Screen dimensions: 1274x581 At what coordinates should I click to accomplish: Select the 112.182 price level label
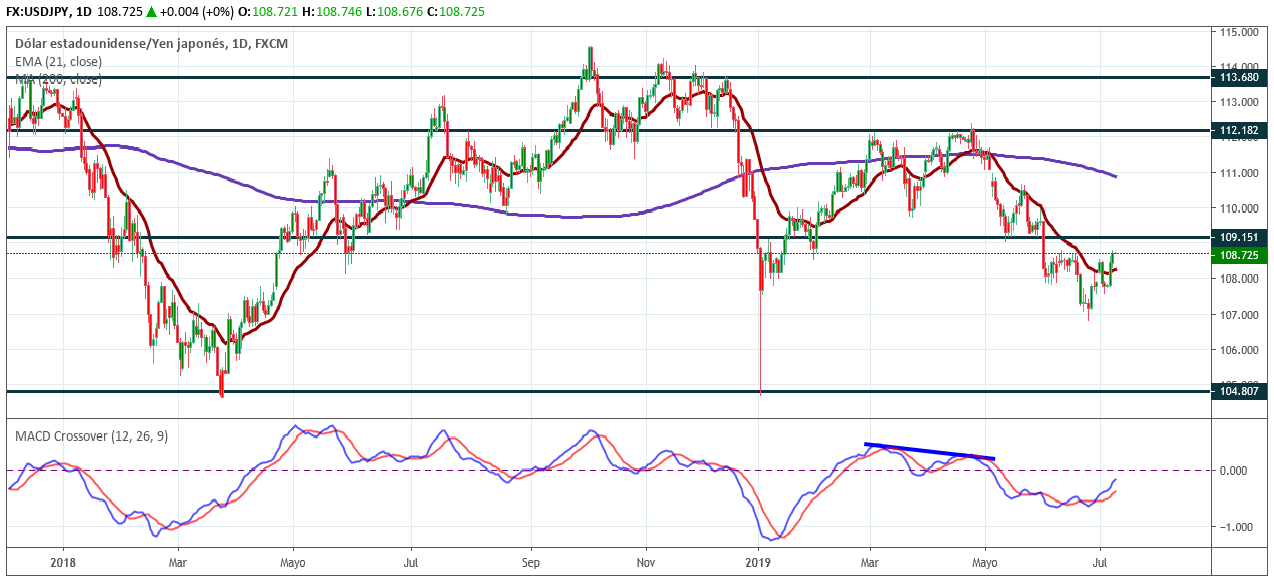(x=1238, y=130)
